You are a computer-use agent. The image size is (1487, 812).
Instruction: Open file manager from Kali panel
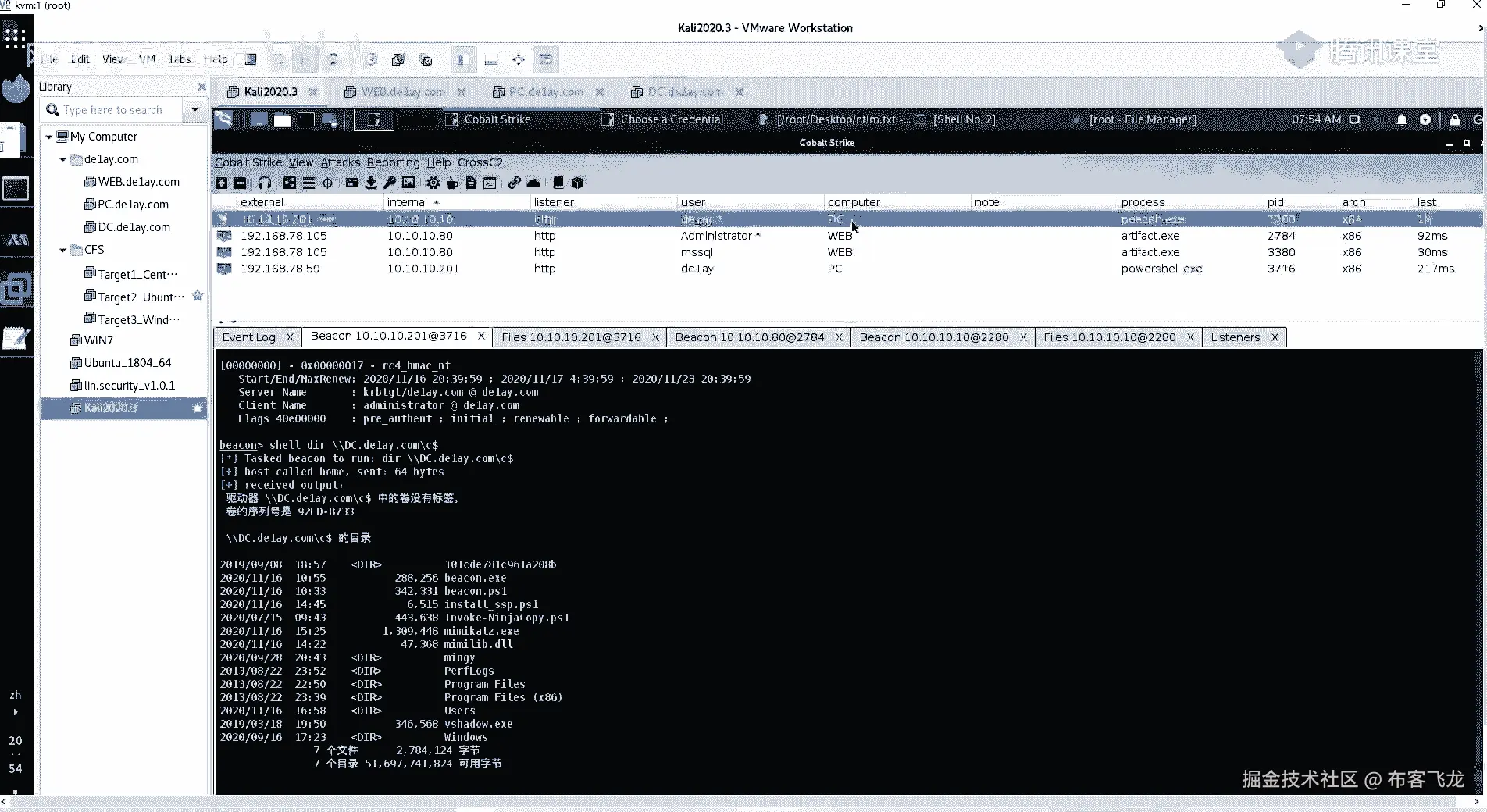click(x=283, y=119)
